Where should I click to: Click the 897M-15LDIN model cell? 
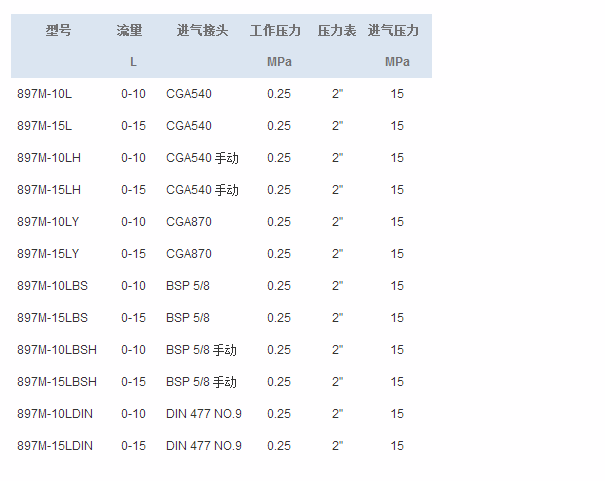(x=55, y=446)
